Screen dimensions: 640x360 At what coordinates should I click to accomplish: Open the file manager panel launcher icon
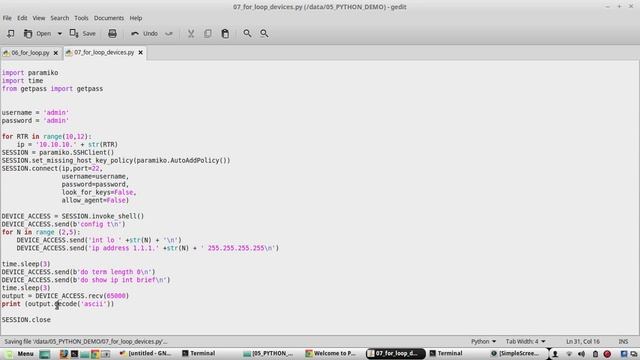[84, 354]
